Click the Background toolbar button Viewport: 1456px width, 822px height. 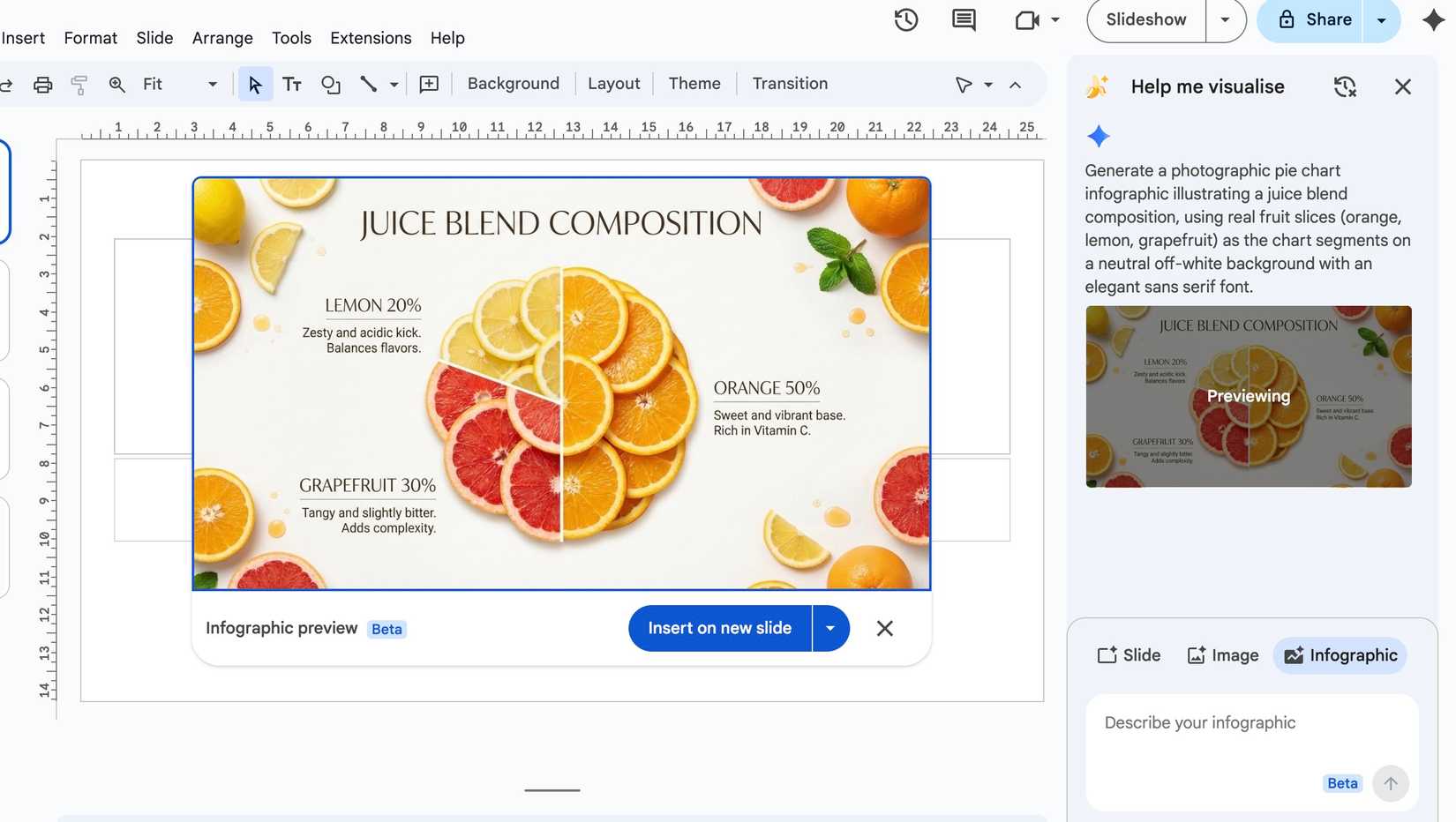[x=513, y=84]
